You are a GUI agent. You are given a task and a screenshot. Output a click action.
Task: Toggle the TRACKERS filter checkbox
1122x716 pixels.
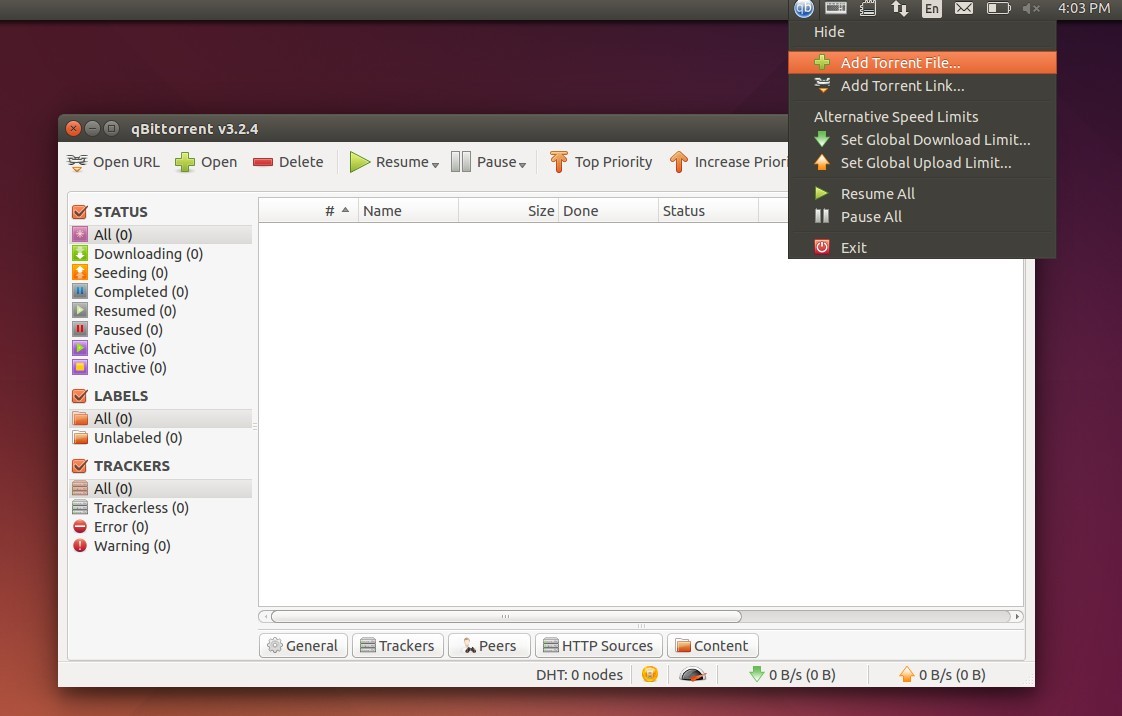point(80,466)
